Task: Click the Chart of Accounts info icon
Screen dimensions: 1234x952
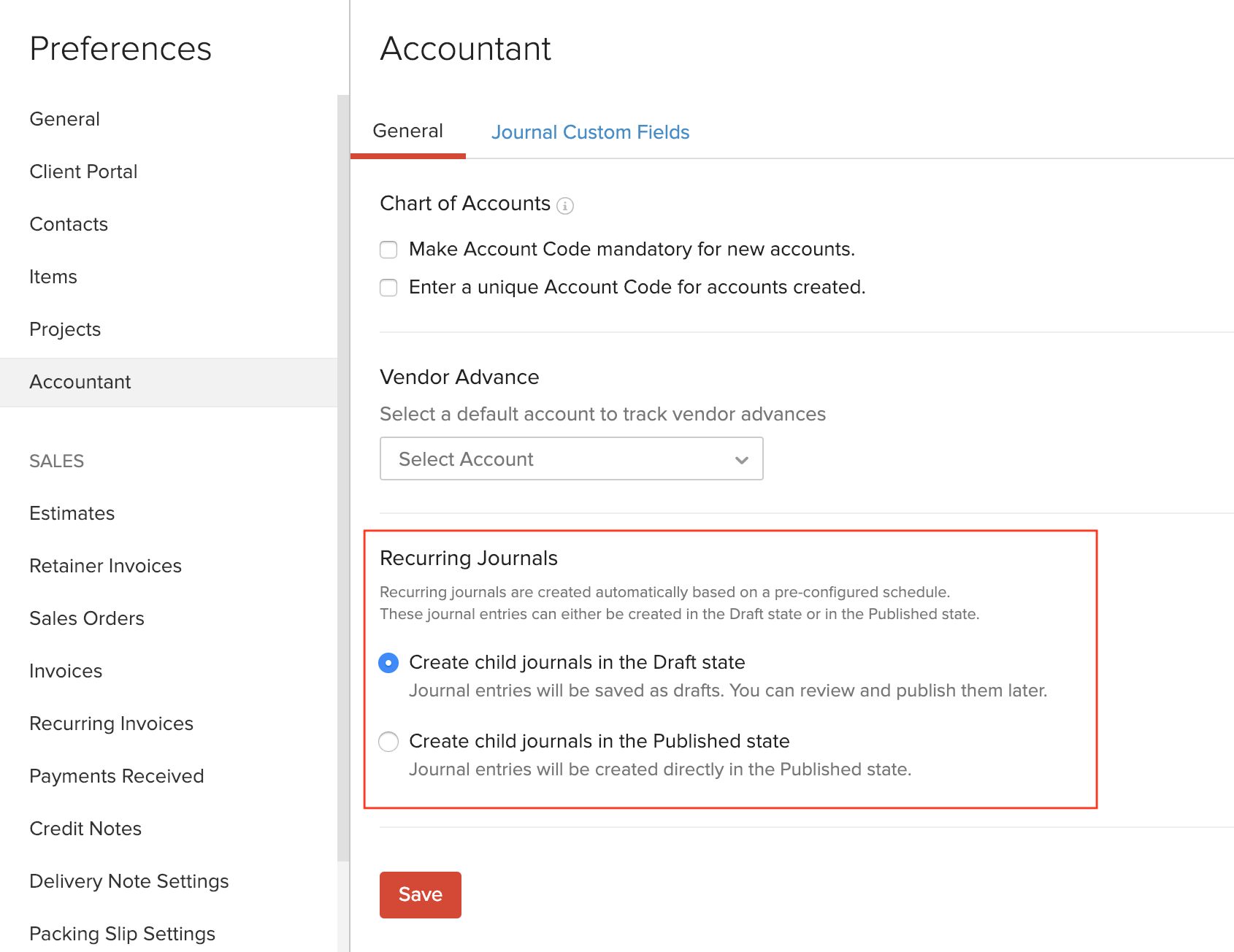Action: [x=565, y=206]
